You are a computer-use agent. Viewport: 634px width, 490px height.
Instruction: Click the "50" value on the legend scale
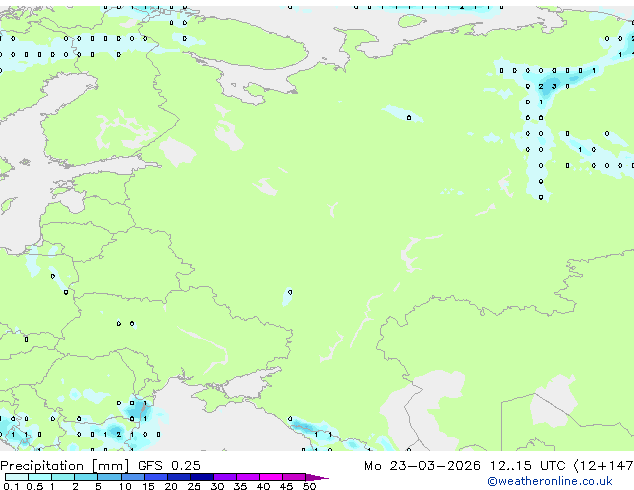309,487
